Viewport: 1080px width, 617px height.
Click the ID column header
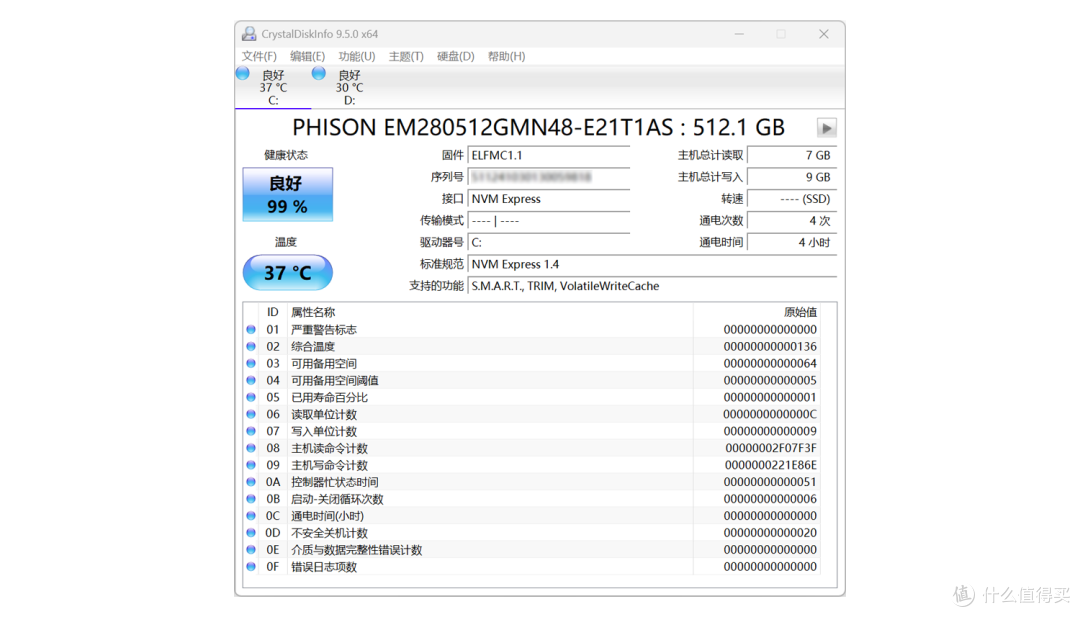pos(273,313)
